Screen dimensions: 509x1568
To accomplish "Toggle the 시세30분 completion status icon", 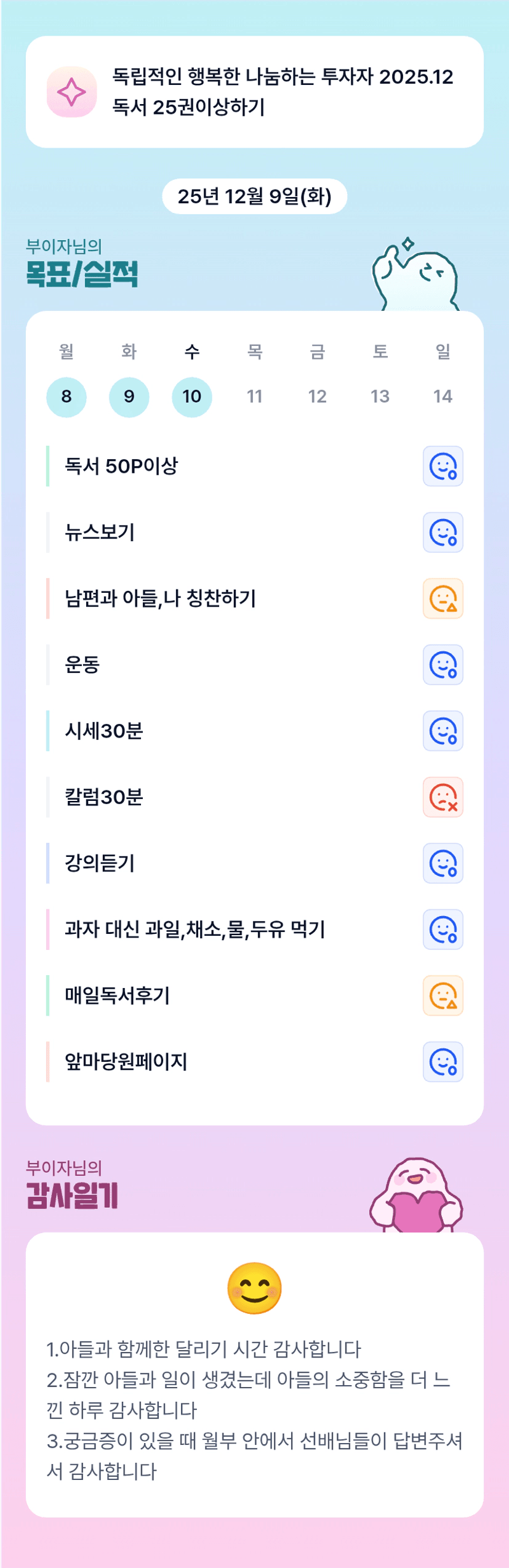I will [x=443, y=731].
